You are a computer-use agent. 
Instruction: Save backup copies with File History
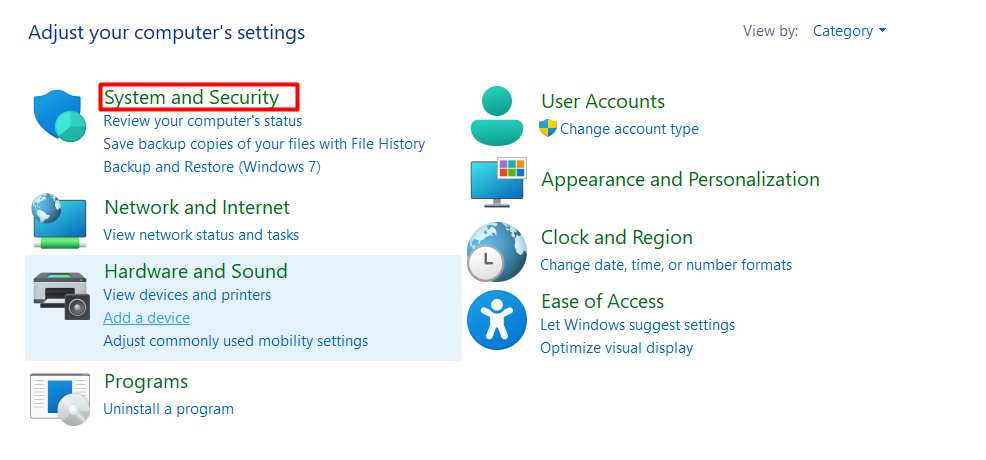click(264, 144)
